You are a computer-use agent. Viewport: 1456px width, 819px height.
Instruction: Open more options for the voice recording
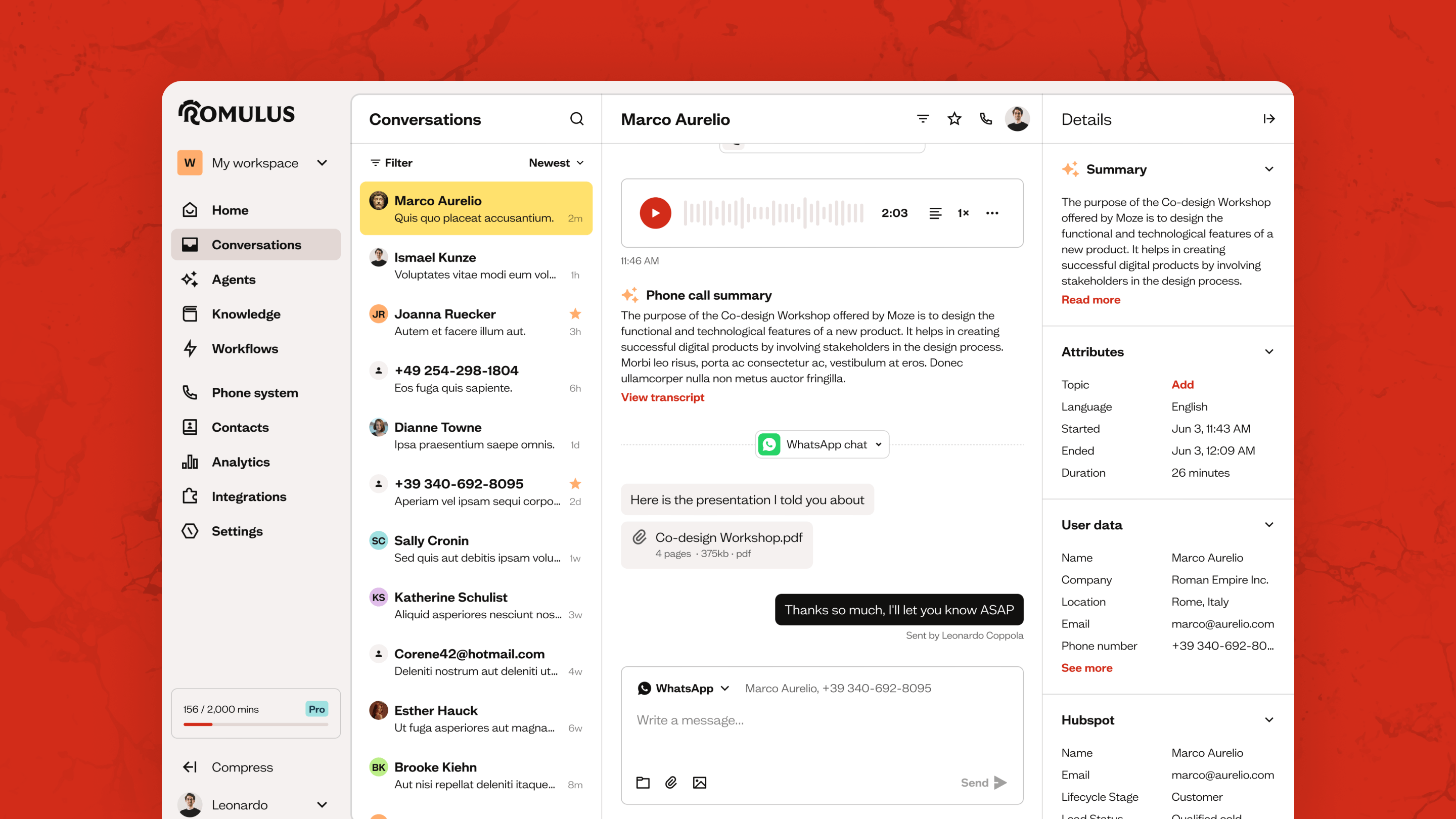pos(992,213)
